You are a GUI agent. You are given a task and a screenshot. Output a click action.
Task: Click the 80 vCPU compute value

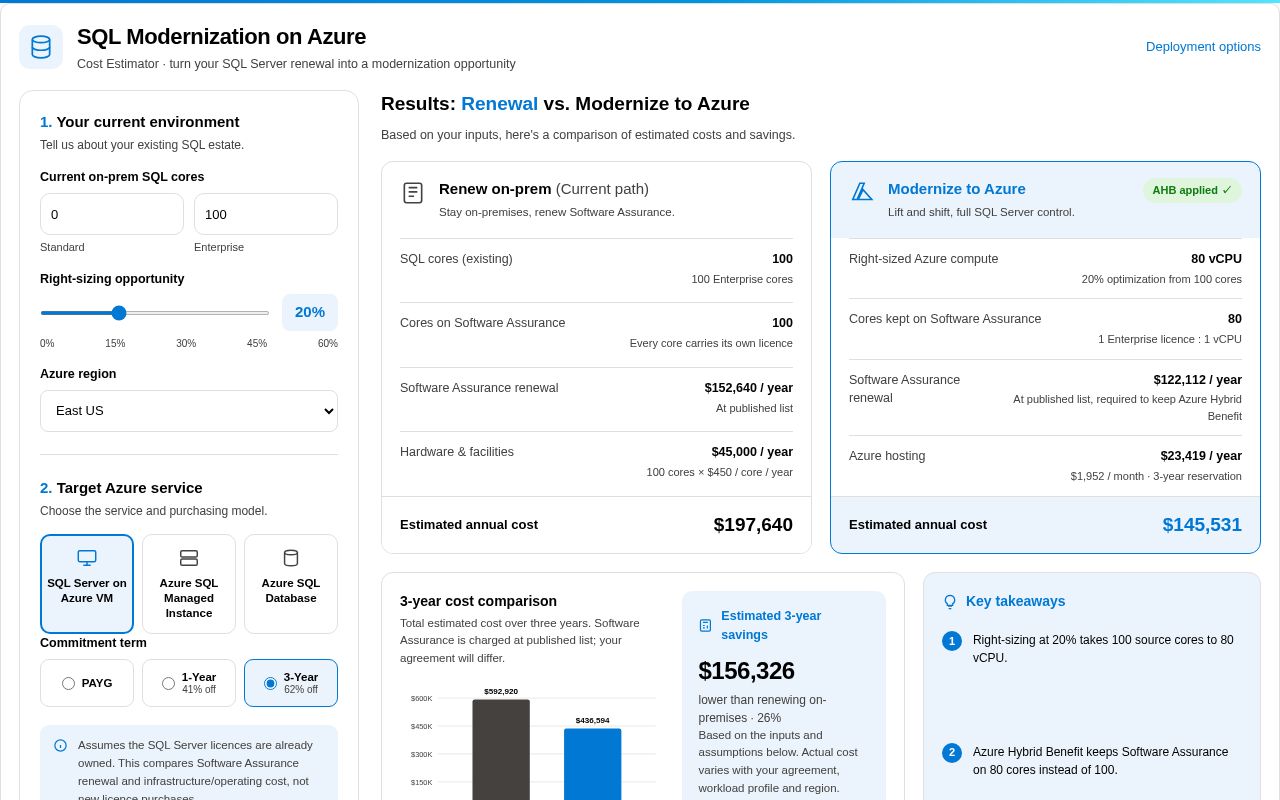1216,259
